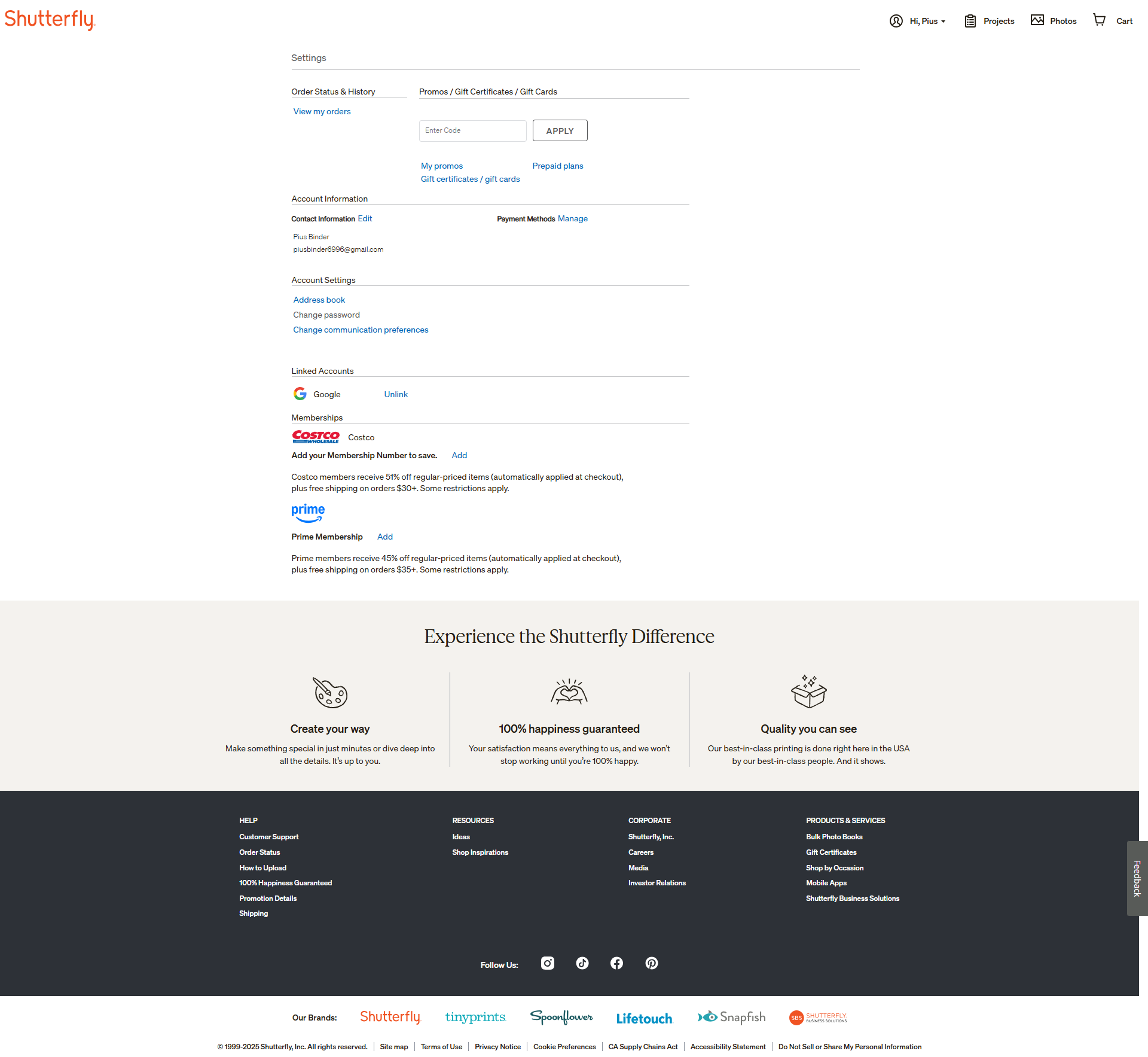Open Mobile Apps footer link
This screenshot has width=1148, height=1057.
coord(826,883)
